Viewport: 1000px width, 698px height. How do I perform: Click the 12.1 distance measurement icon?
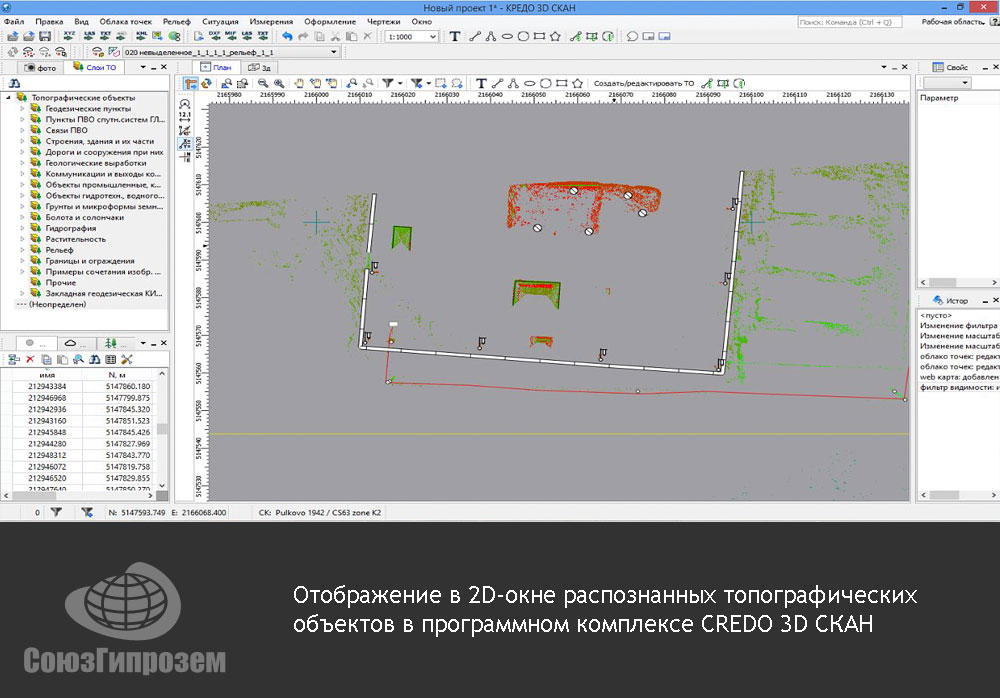(185, 116)
